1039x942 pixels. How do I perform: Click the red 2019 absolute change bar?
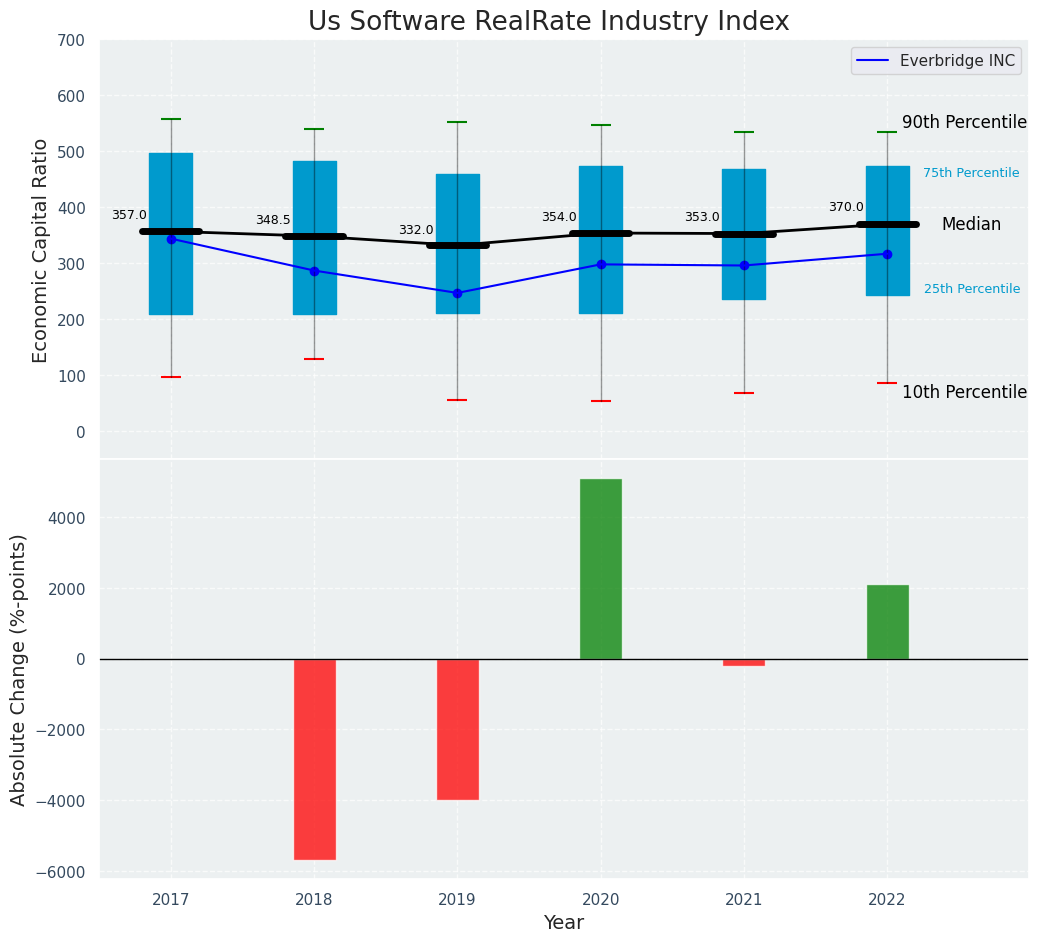click(x=457, y=728)
